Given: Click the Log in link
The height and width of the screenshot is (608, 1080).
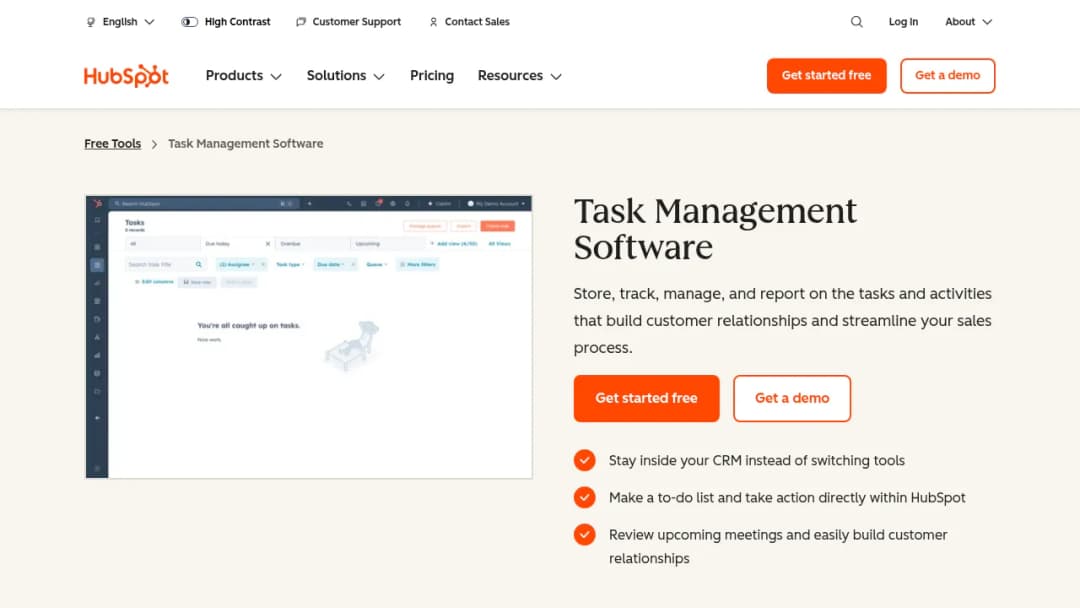Looking at the screenshot, I should [x=903, y=22].
